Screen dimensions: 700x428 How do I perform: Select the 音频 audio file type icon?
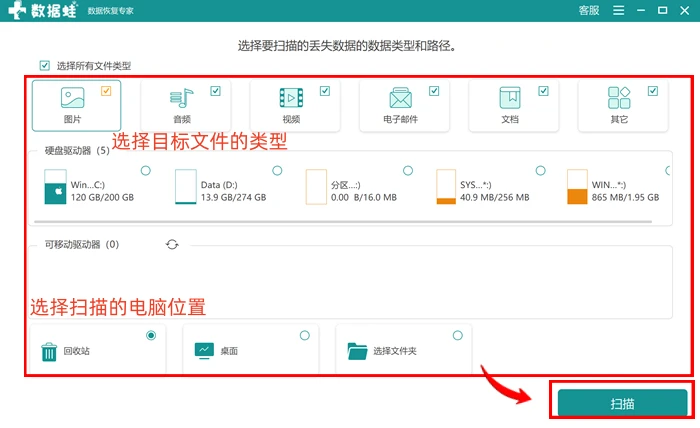(181, 98)
